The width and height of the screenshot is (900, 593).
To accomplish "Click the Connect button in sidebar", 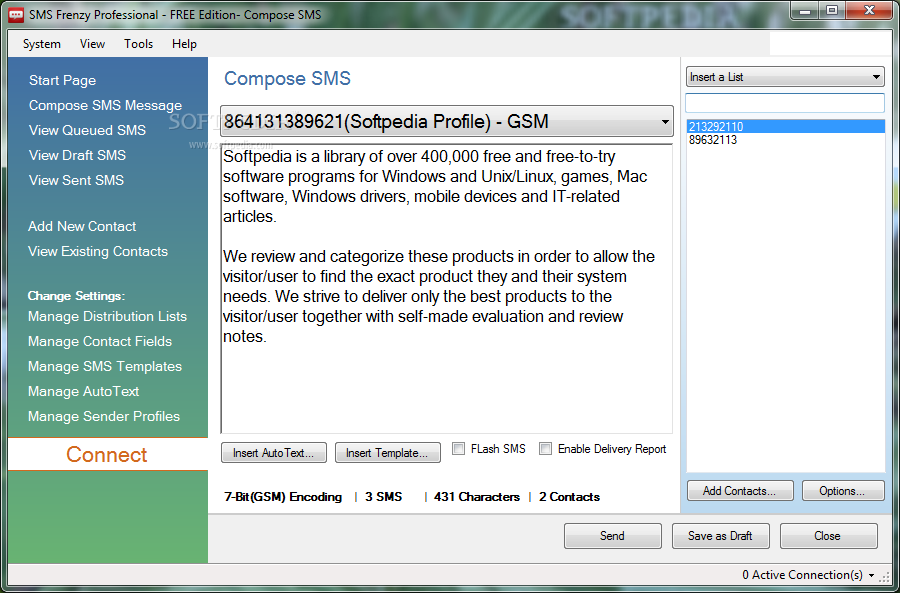I will tap(107, 455).
